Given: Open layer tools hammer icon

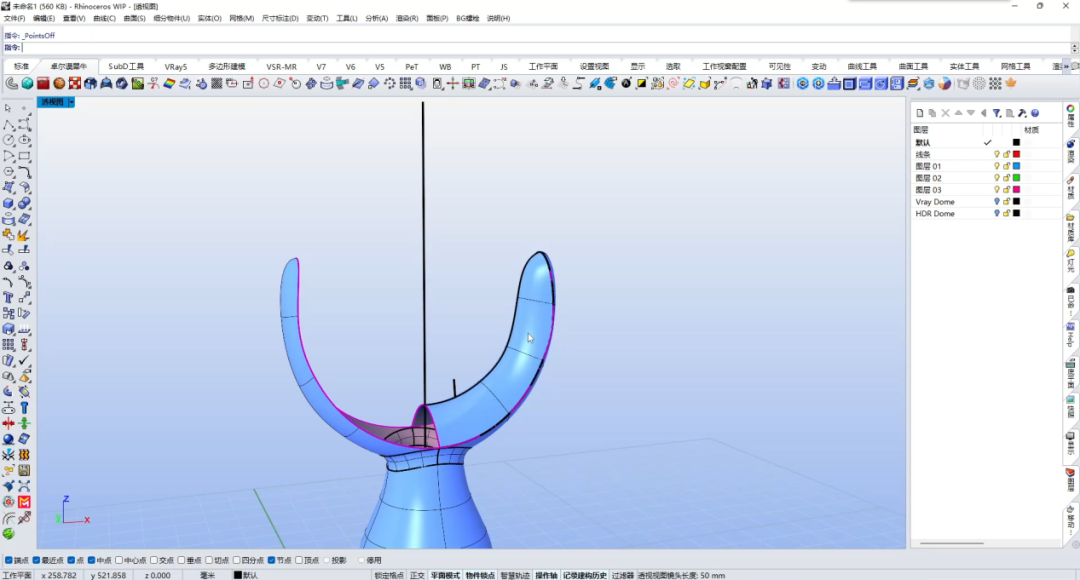Looking at the screenshot, I should pos(1022,113).
